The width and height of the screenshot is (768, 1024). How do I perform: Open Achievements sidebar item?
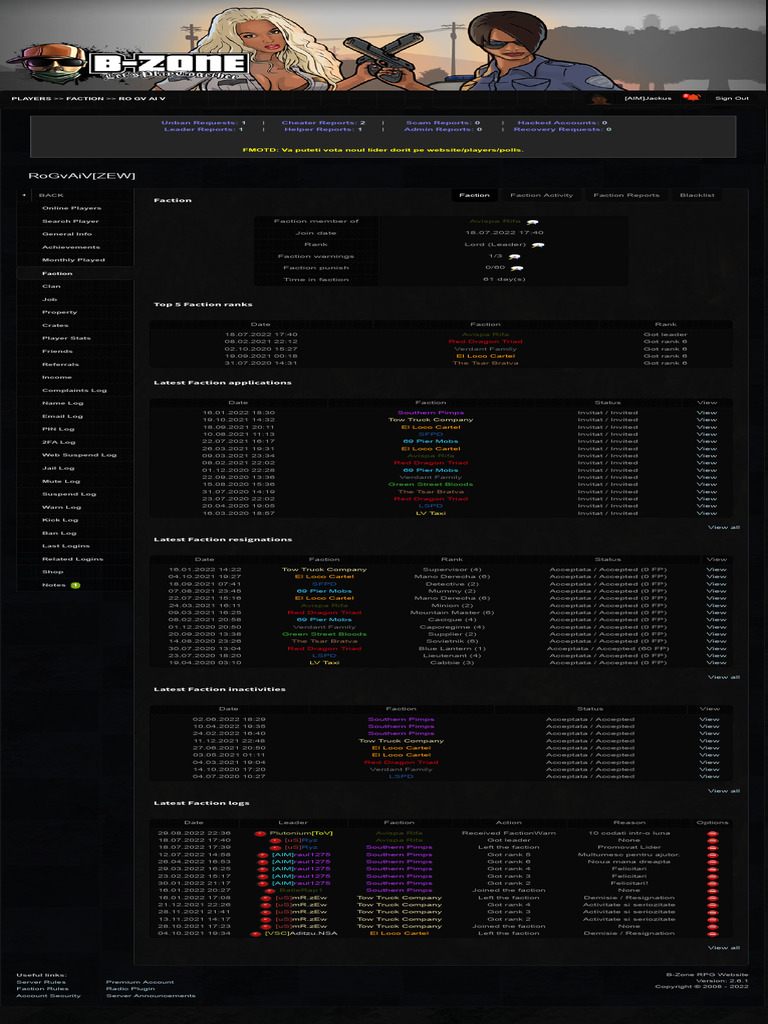tap(71, 247)
